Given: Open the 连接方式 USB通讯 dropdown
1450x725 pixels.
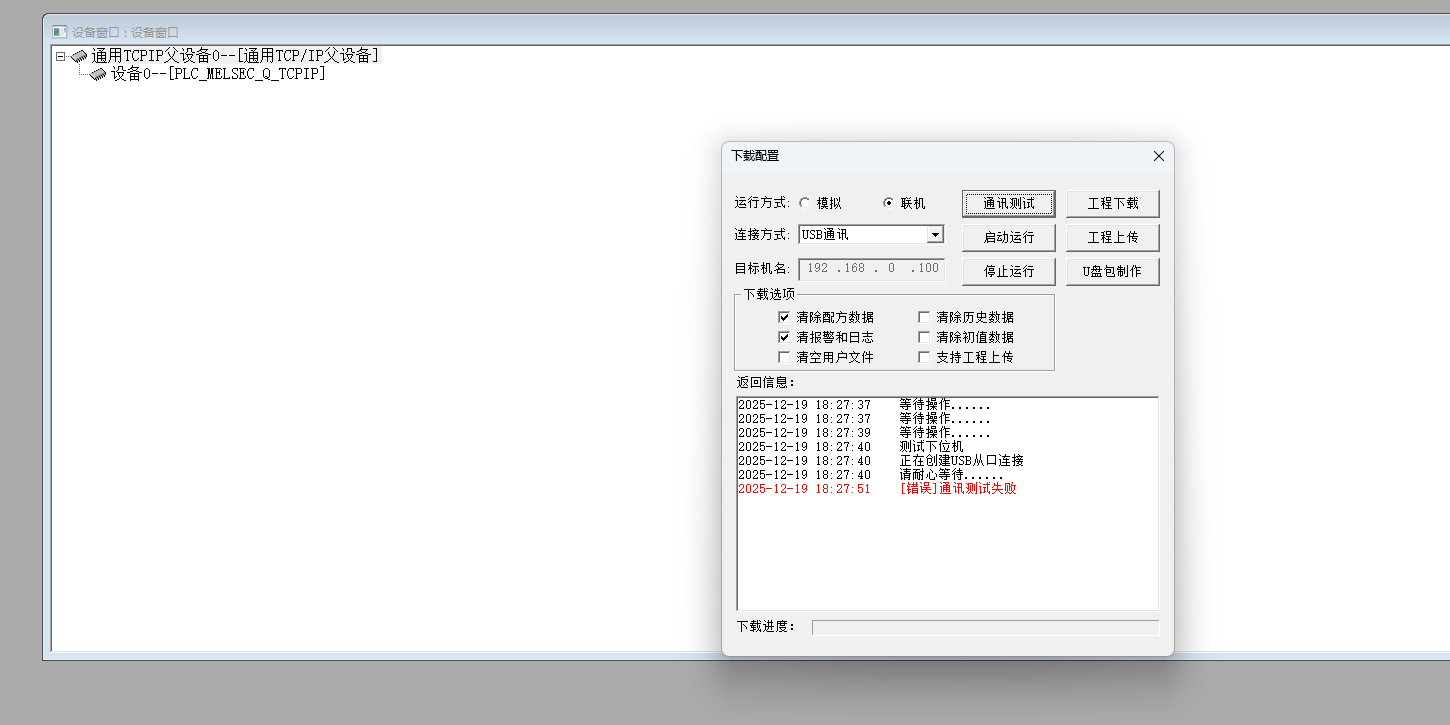Looking at the screenshot, I should [x=935, y=235].
